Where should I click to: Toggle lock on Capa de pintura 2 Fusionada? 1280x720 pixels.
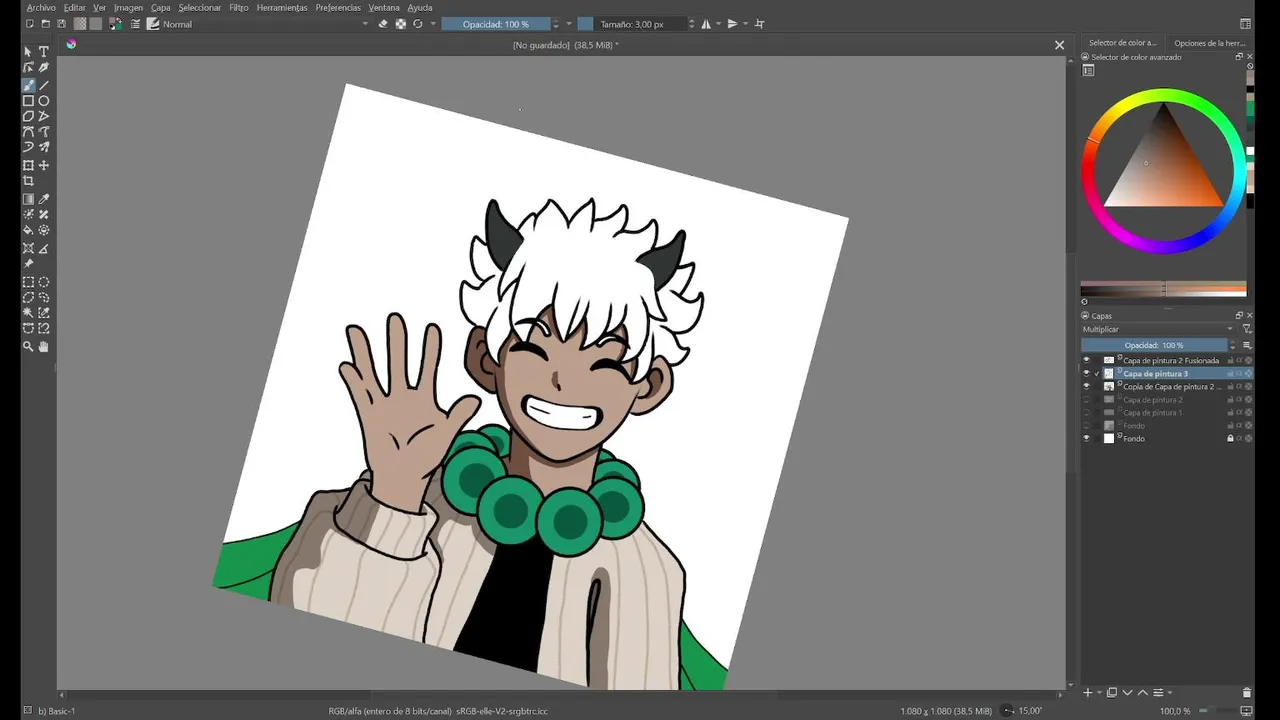(x=1230, y=360)
